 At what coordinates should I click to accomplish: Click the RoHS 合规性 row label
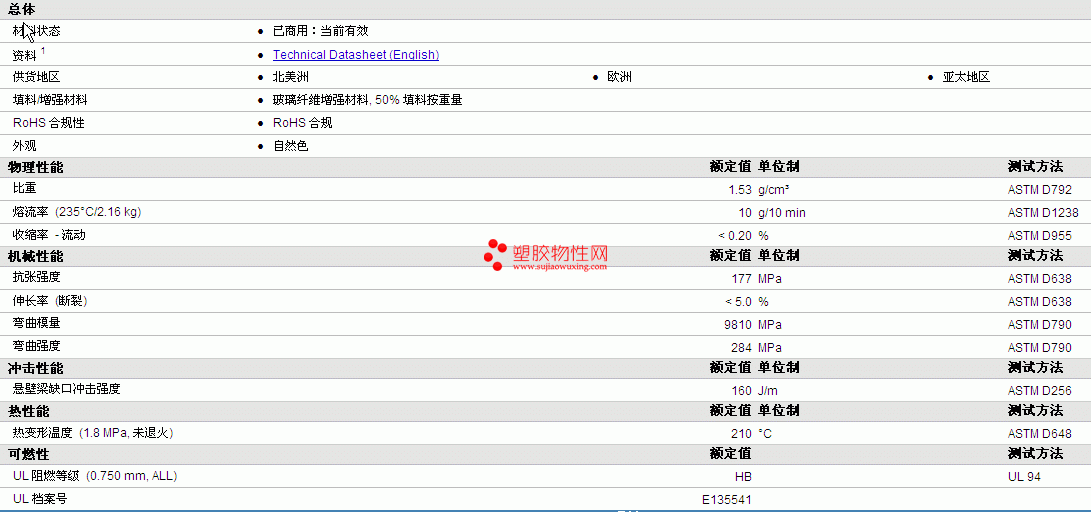tap(49, 123)
